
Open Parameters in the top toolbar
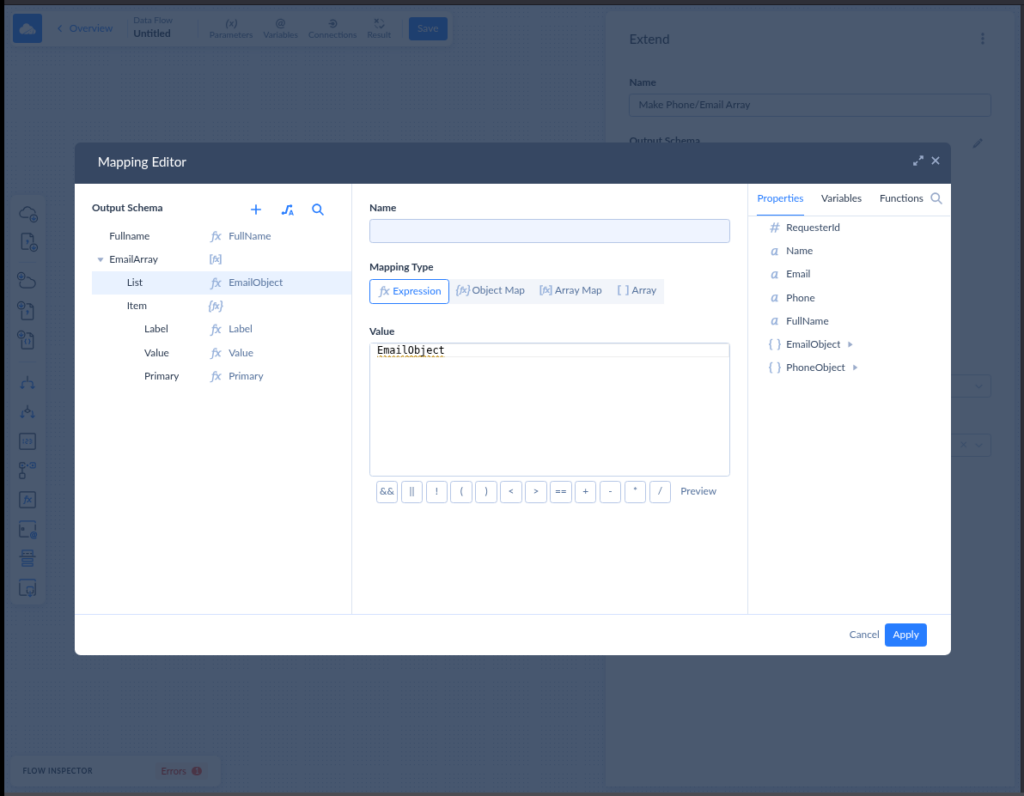(x=231, y=29)
